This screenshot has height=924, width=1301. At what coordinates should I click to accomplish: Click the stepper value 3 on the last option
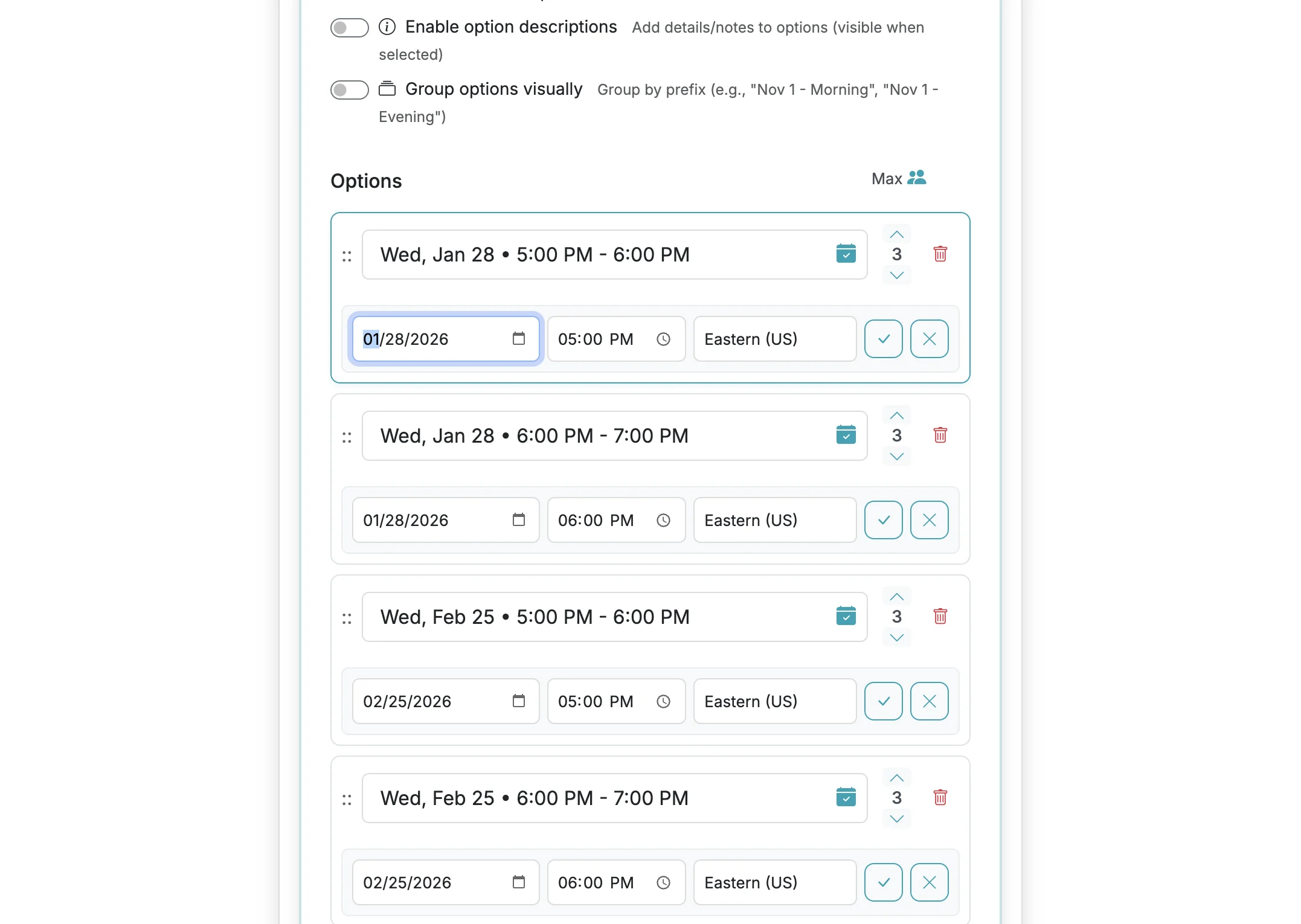pos(896,798)
